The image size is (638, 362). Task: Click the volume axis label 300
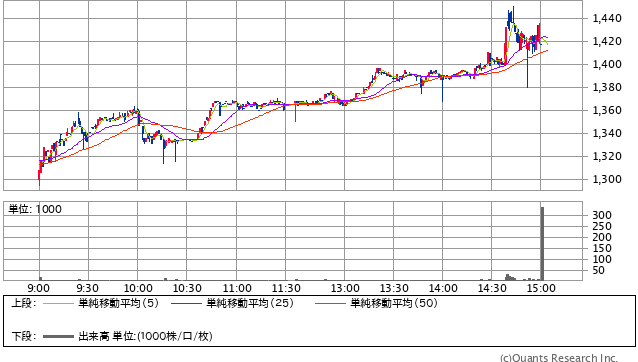coord(602,215)
